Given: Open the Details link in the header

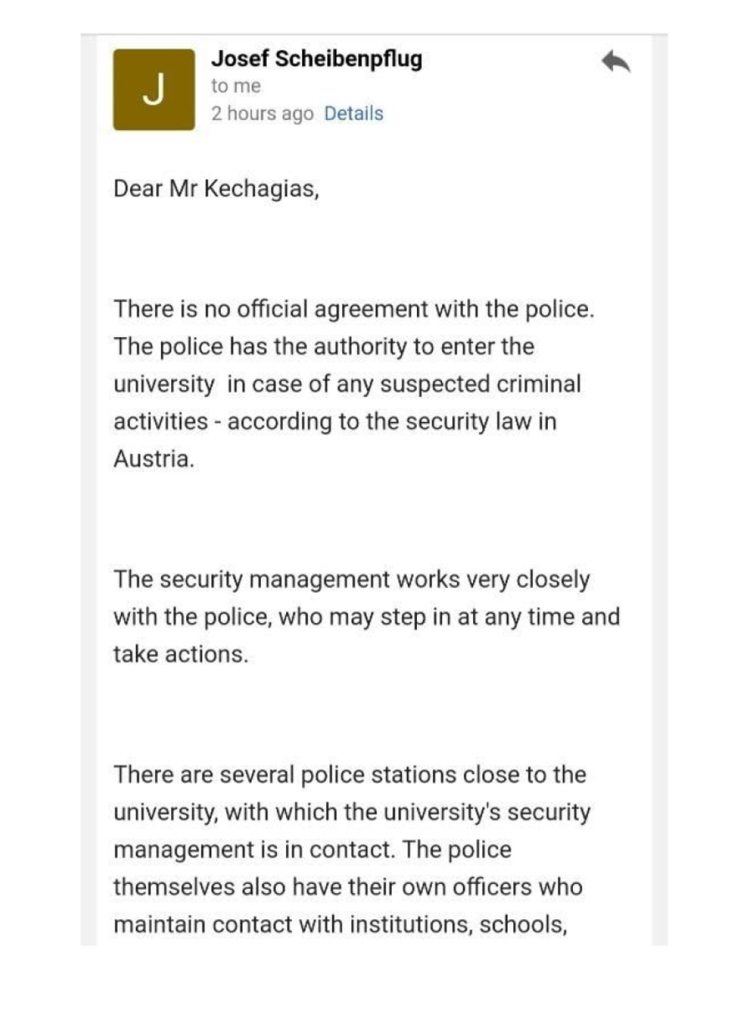Looking at the screenshot, I should pos(353,114).
